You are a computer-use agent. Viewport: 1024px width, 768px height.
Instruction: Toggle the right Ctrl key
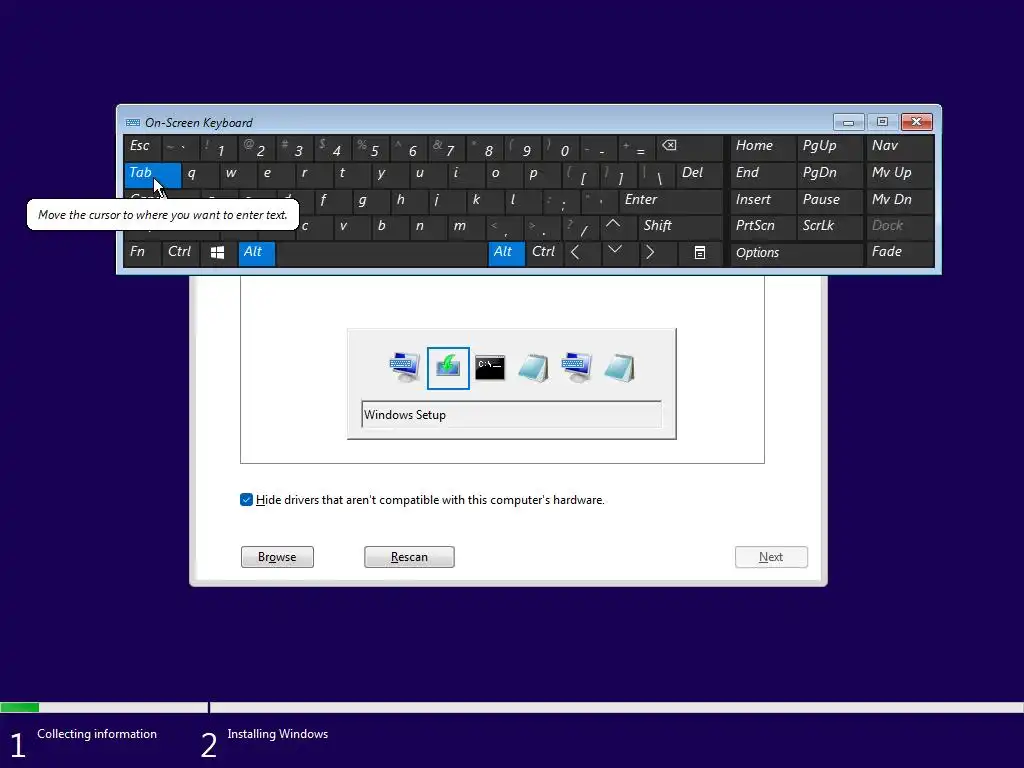545,253
